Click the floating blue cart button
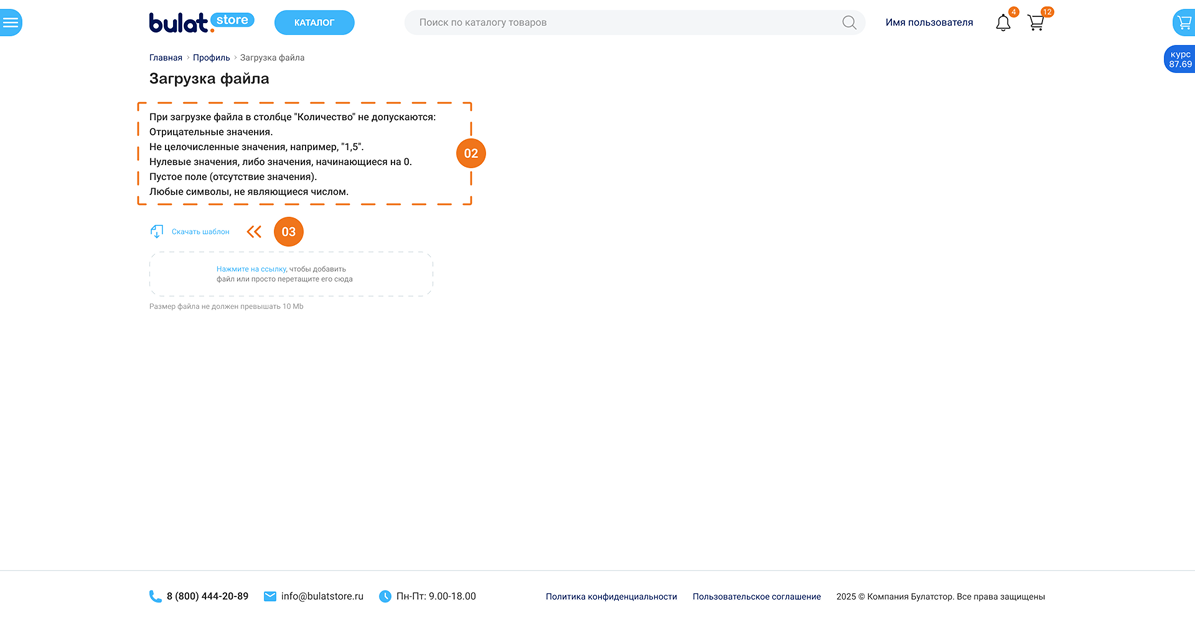This screenshot has width=1195, height=623. pyautogui.click(x=1184, y=22)
